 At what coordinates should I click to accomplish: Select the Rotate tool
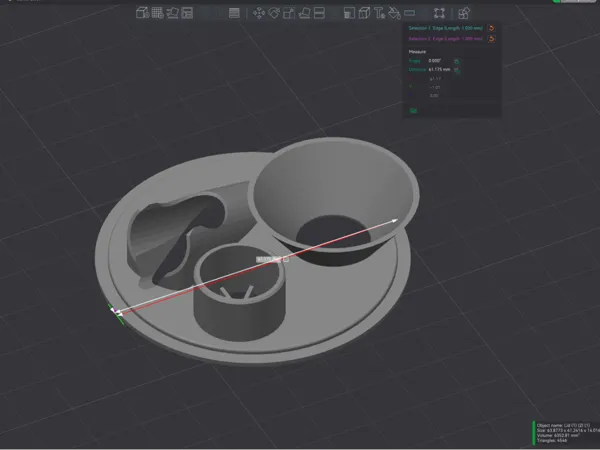pos(274,13)
